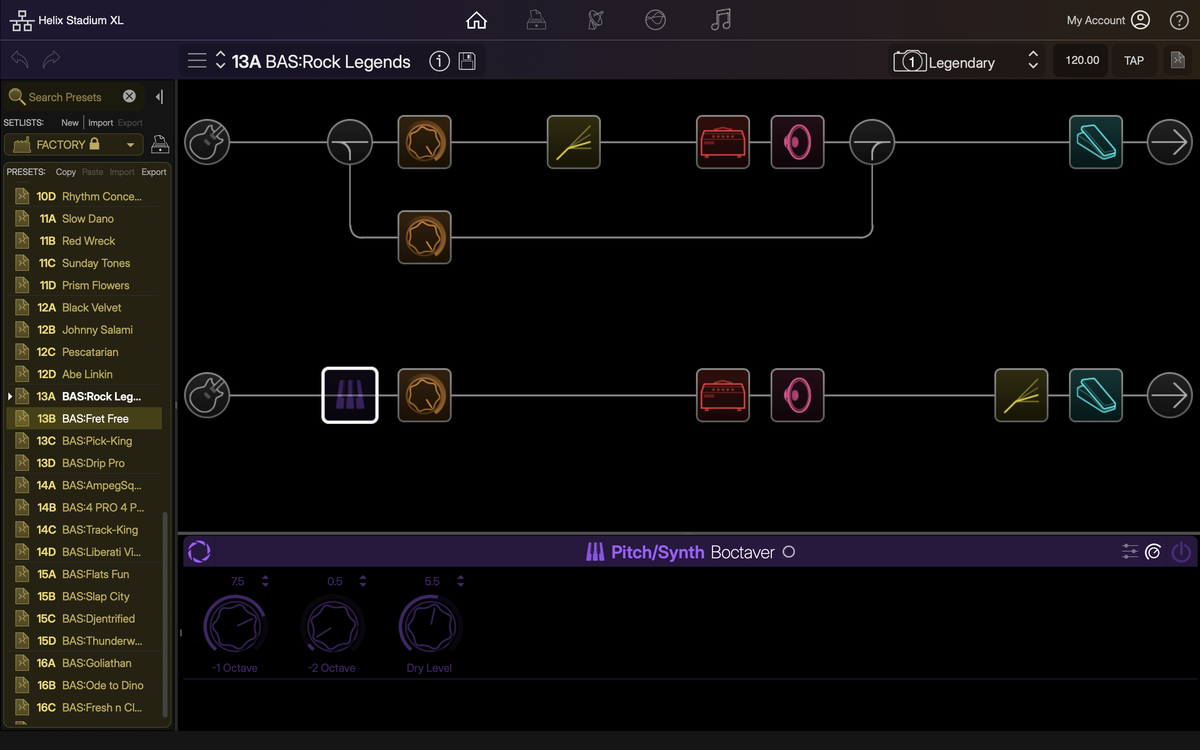Toggle the Boctaver block bypass power button
Image resolution: width=1200 pixels, height=750 pixels.
(x=1181, y=552)
